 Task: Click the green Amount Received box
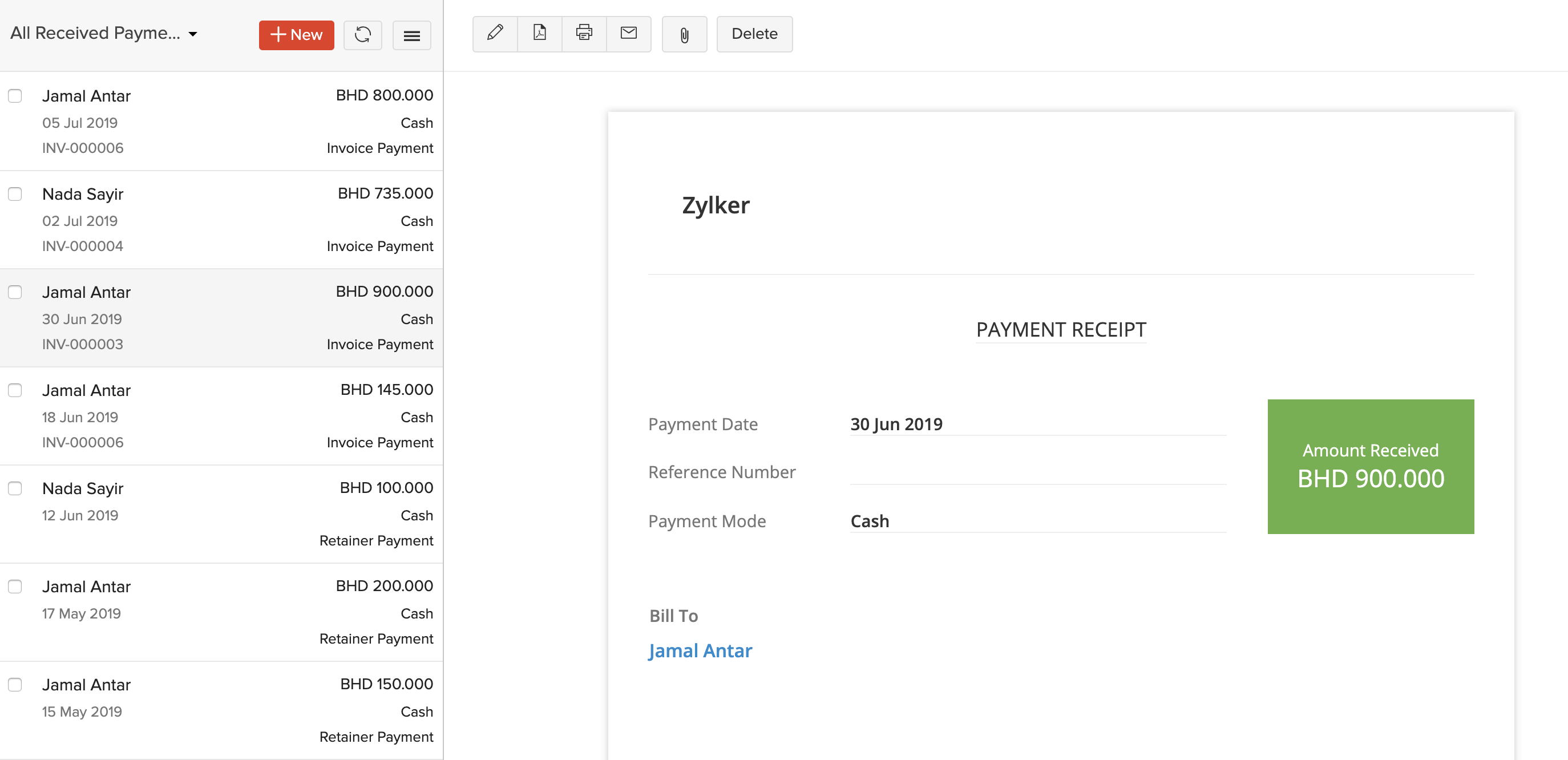1370,466
